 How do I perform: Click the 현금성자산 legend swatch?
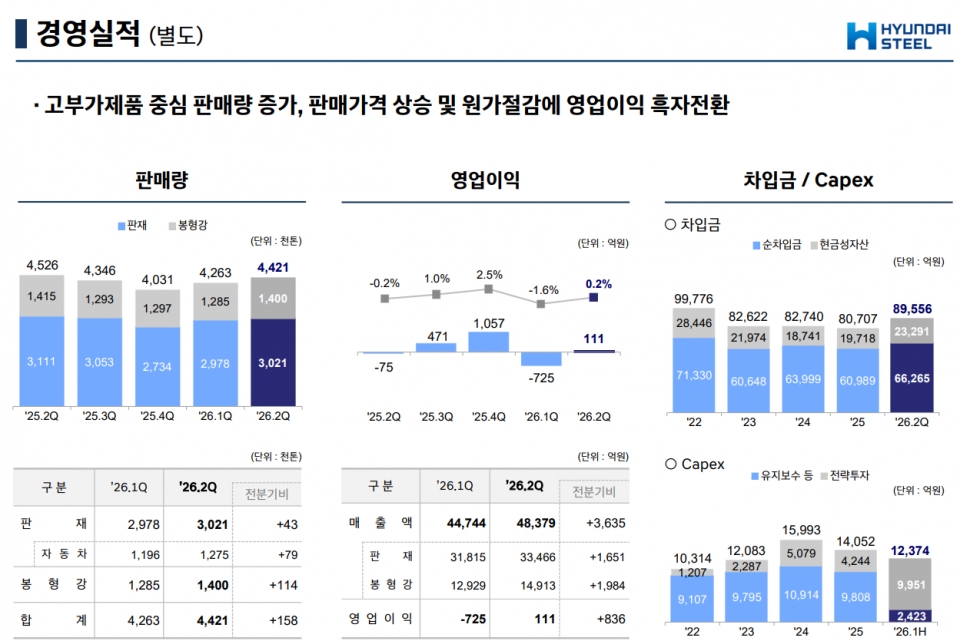click(x=814, y=246)
